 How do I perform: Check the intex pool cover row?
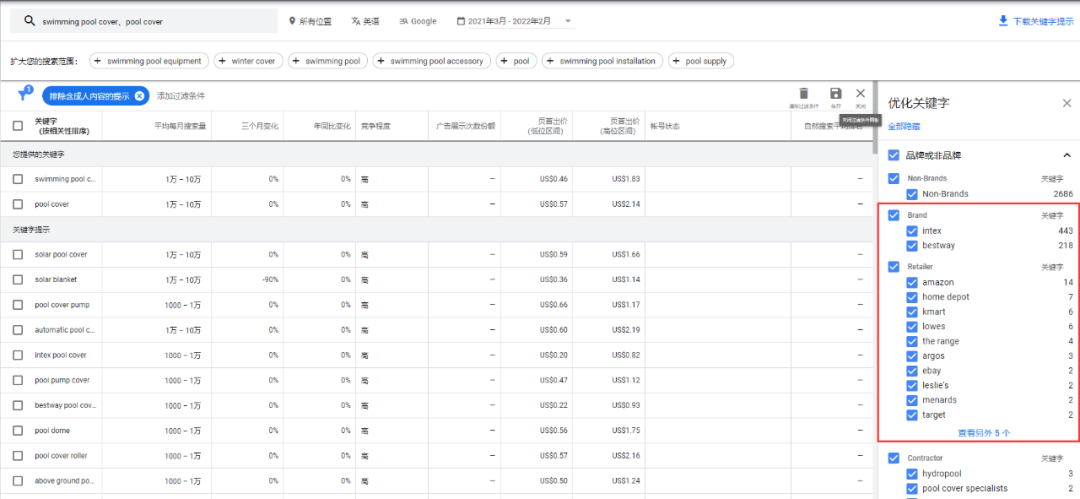18,356
